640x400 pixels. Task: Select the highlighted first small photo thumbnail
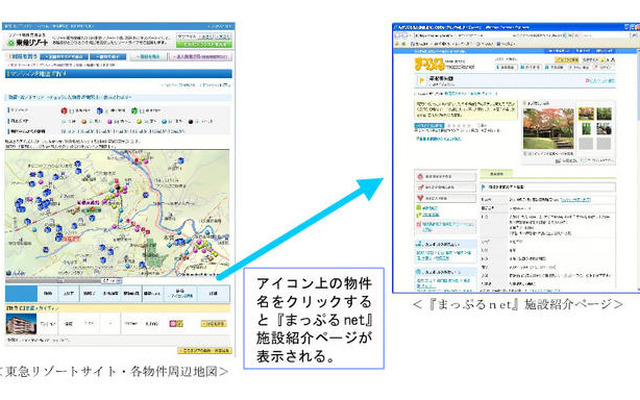tap(586, 113)
